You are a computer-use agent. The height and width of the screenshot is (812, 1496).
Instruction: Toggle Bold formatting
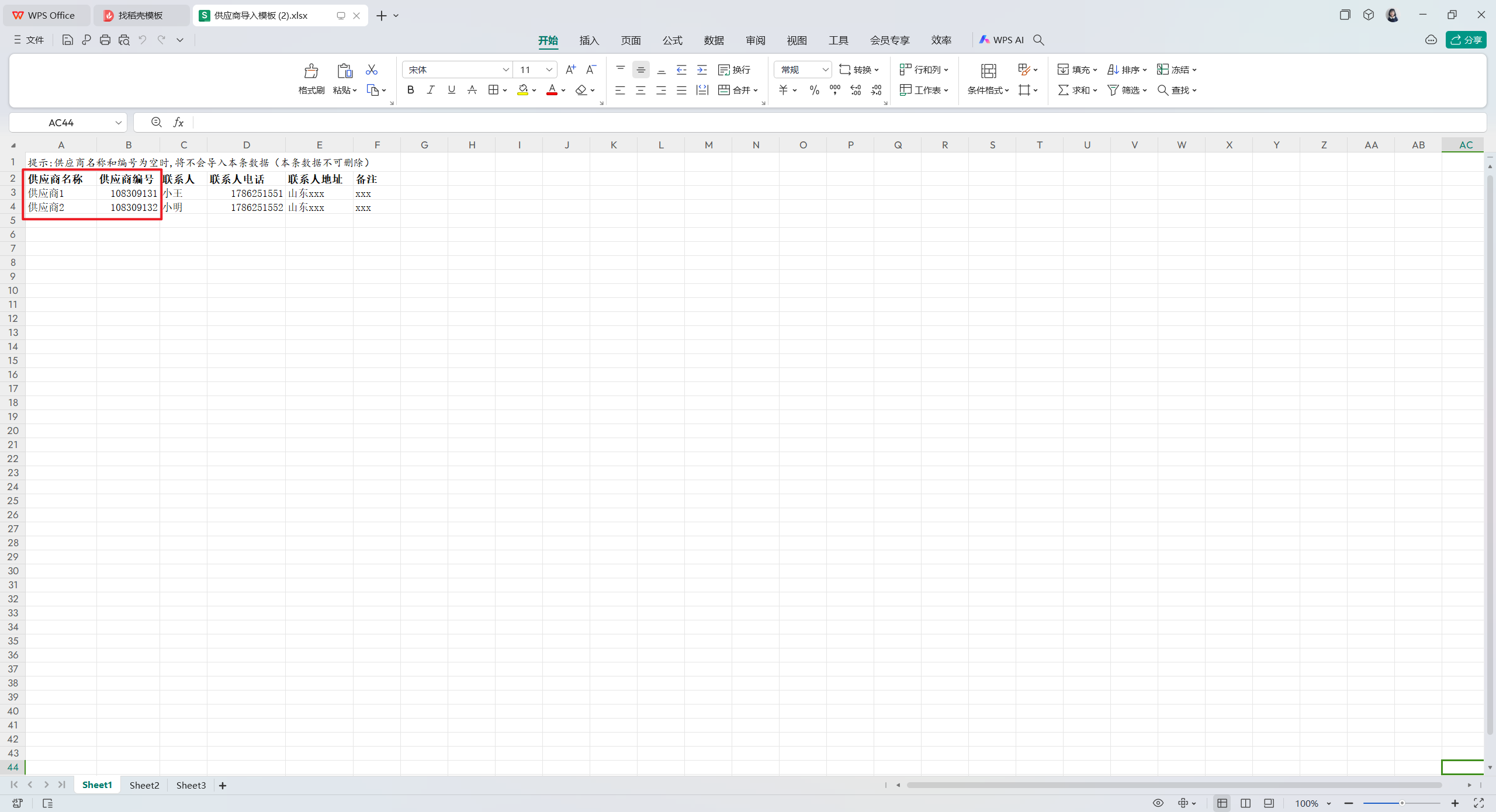411,90
